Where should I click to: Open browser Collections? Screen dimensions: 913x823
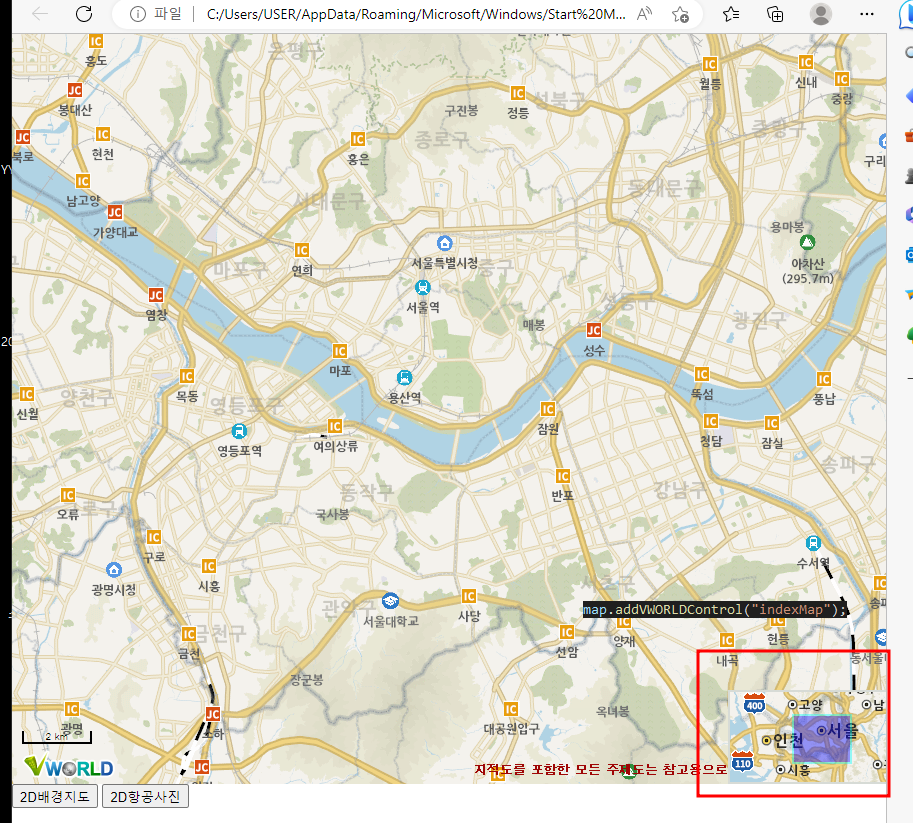pyautogui.click(x=775, y=14)
